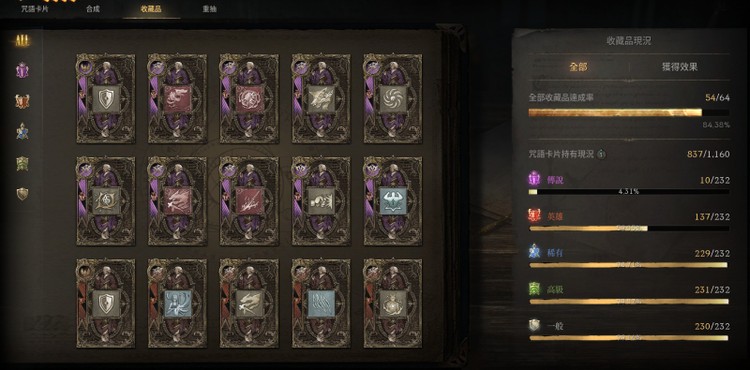Switch to 獲得效果 in status panel
The width and height of the screenshot is (750, 370).
click(x=680, y=67)
